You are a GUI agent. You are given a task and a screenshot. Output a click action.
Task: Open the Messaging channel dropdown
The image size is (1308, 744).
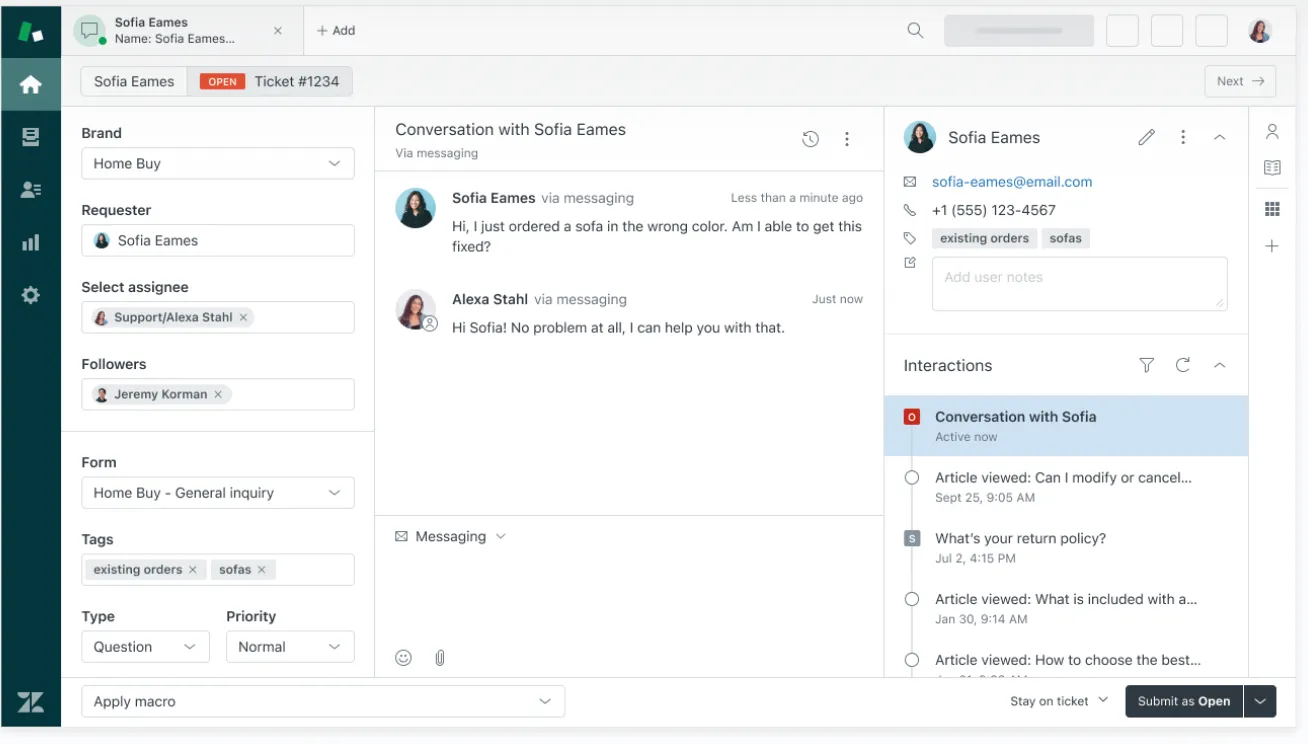(451, 537)
